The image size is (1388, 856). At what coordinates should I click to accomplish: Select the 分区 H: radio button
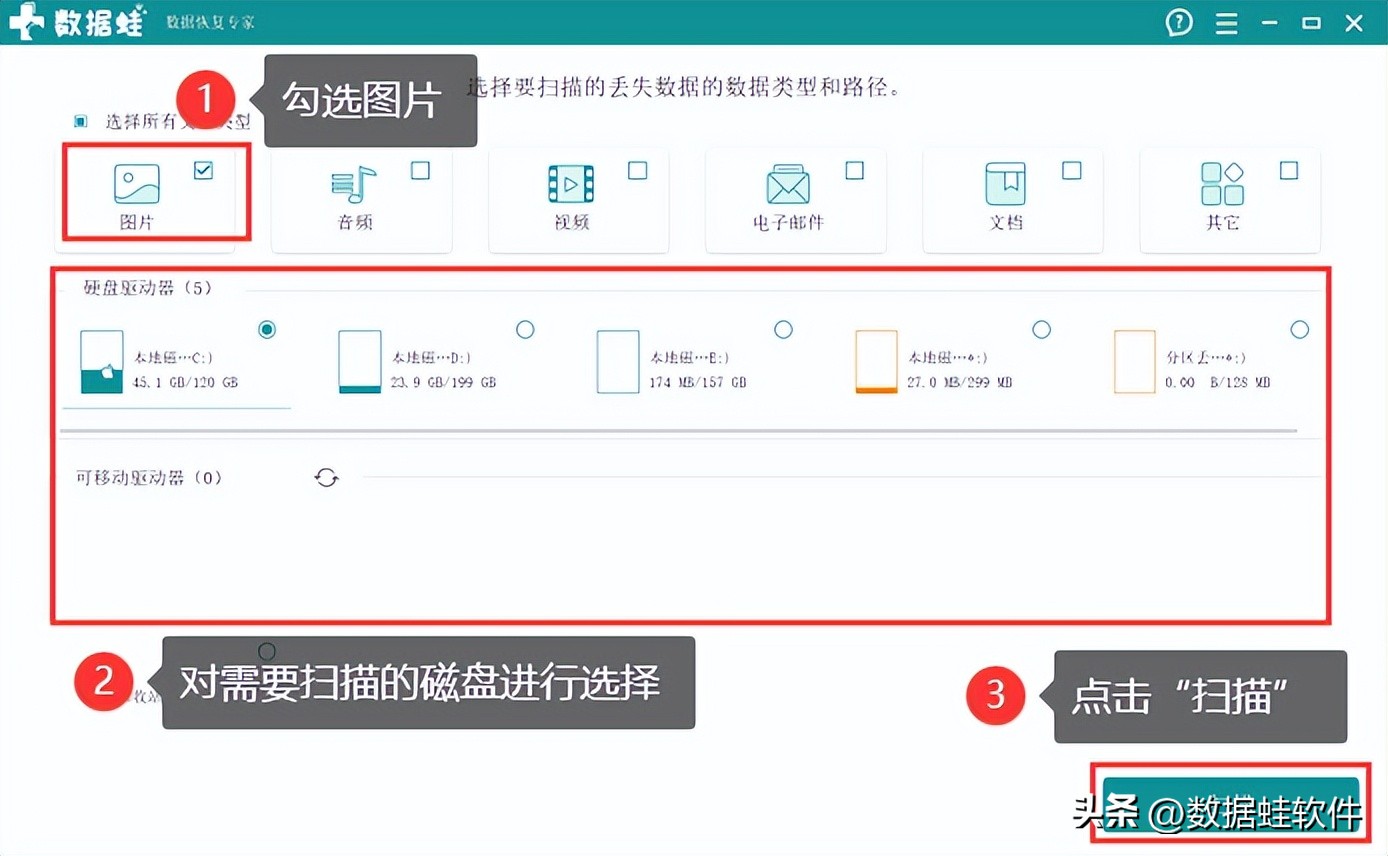pyautogui.click(x=1299, y=329)
